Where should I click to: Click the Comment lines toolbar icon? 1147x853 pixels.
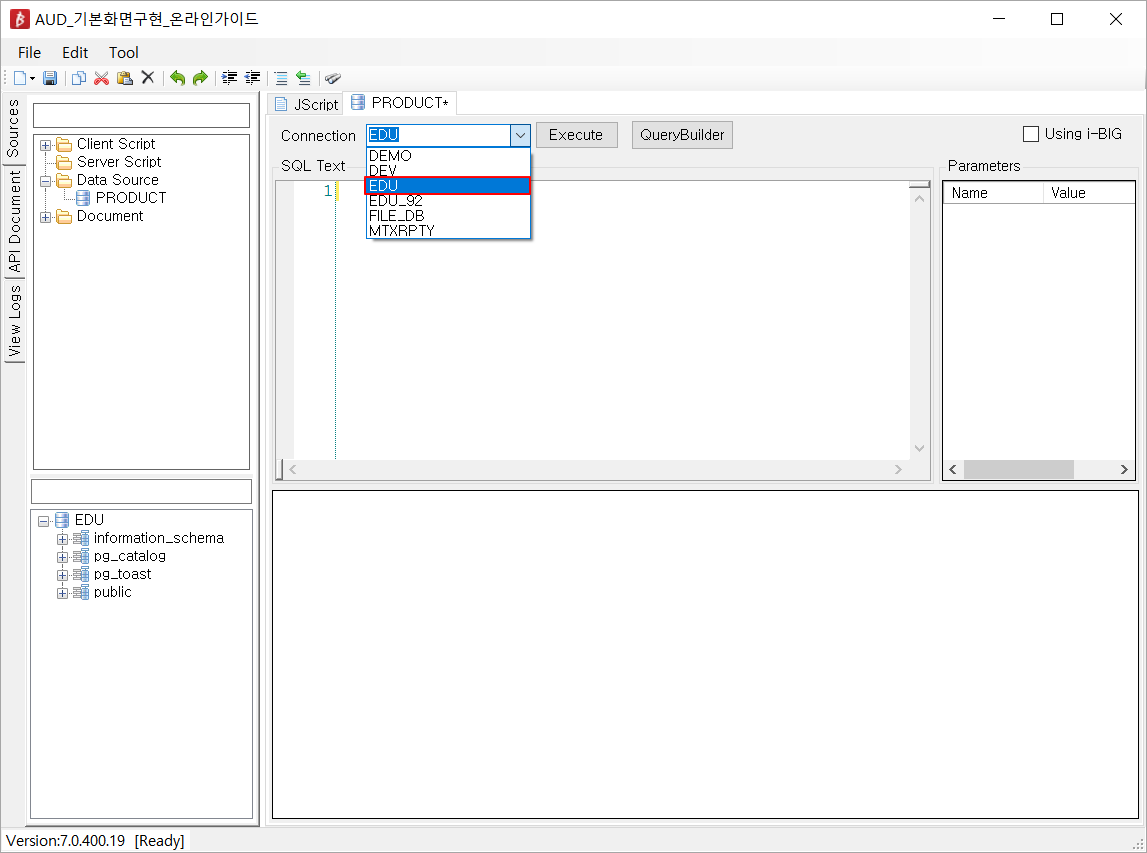pyautogui.click(x=281, y=78)
